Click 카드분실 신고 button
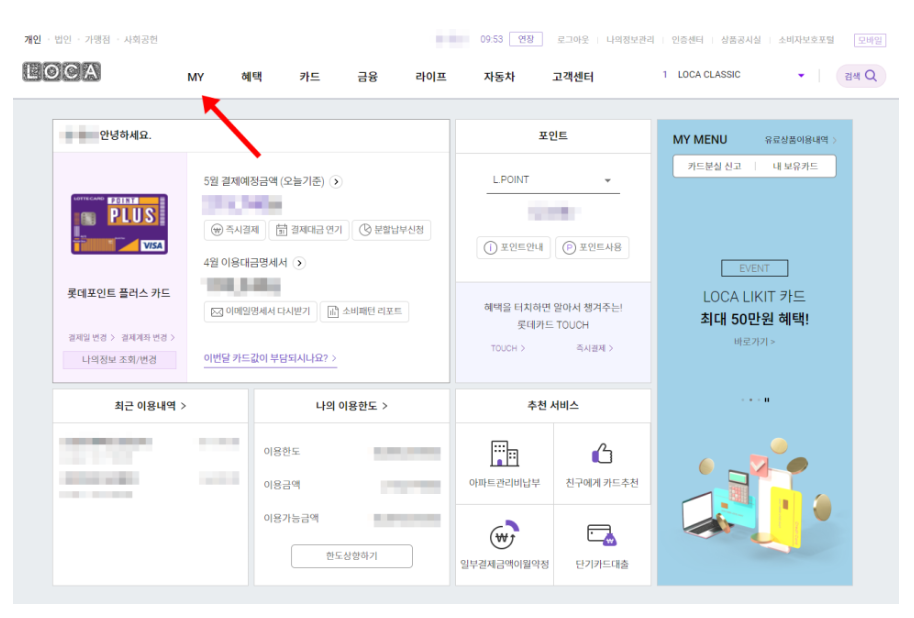The height and width of the screenshot is (618, 914). pos(714,166)
